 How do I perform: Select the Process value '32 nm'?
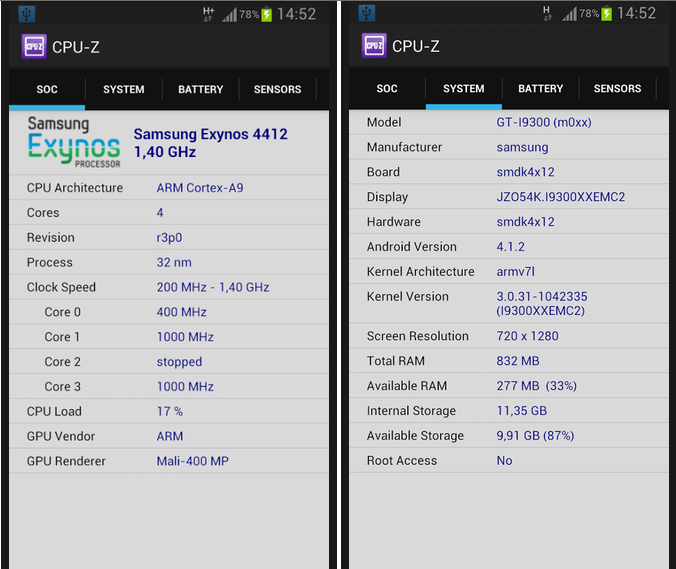pos(174,263)
